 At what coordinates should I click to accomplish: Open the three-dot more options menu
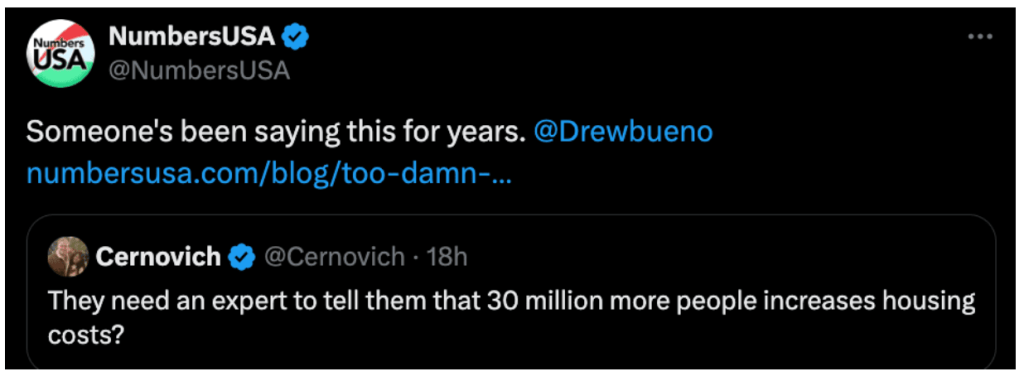pos(980,37)
